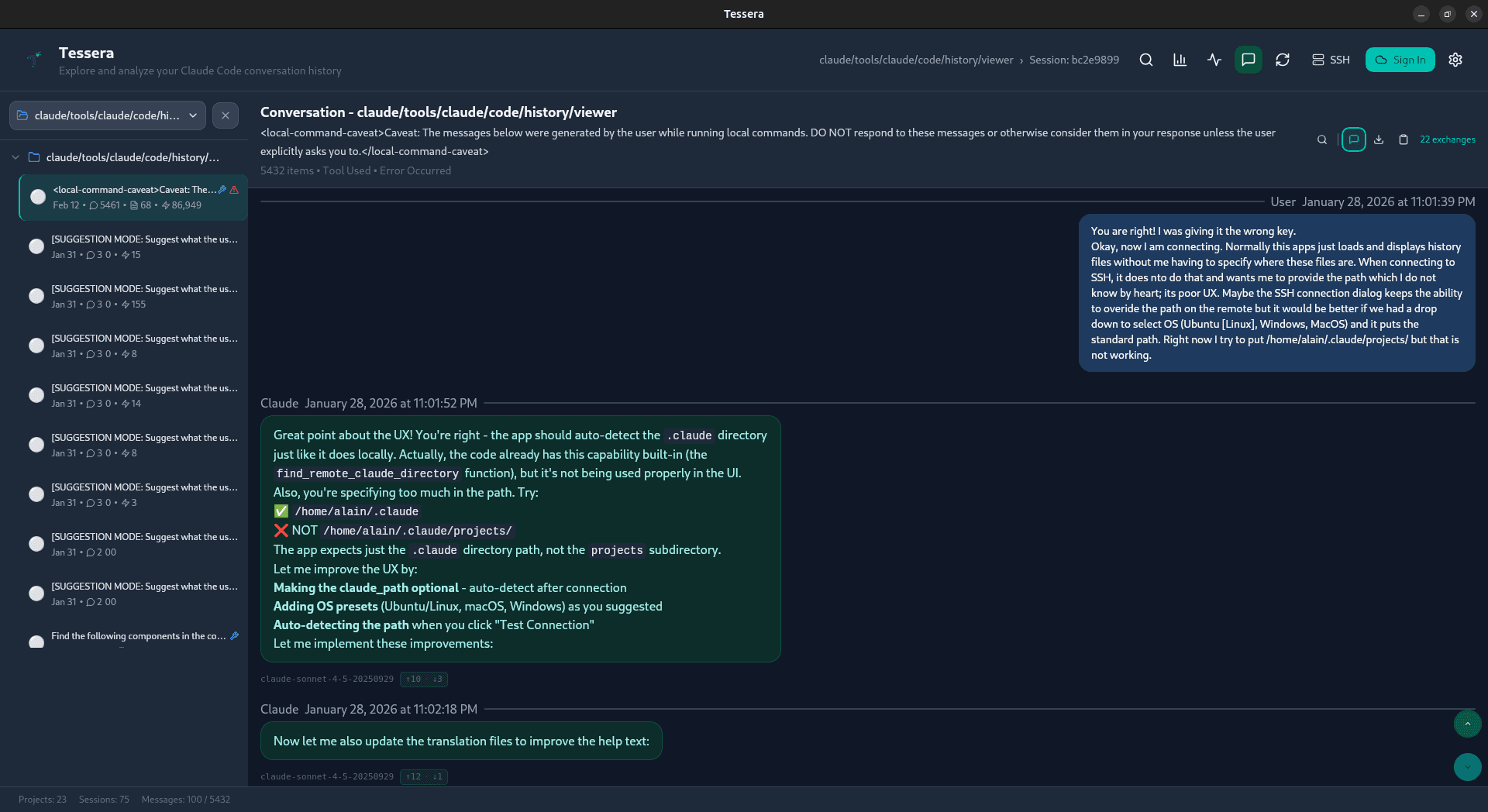Viewport: 1488px width, 812px height.
Task: Open the SUGGESTION MODE session with 14 tokens
Action: (x=133, y=396)
